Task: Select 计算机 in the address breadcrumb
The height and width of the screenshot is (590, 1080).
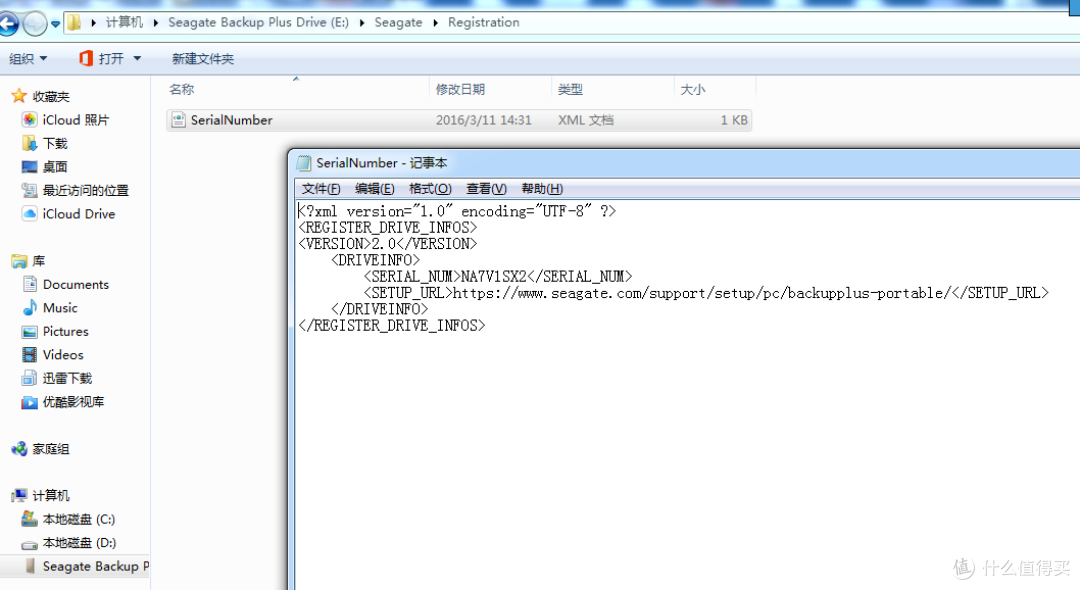Action: pos(124,22)
